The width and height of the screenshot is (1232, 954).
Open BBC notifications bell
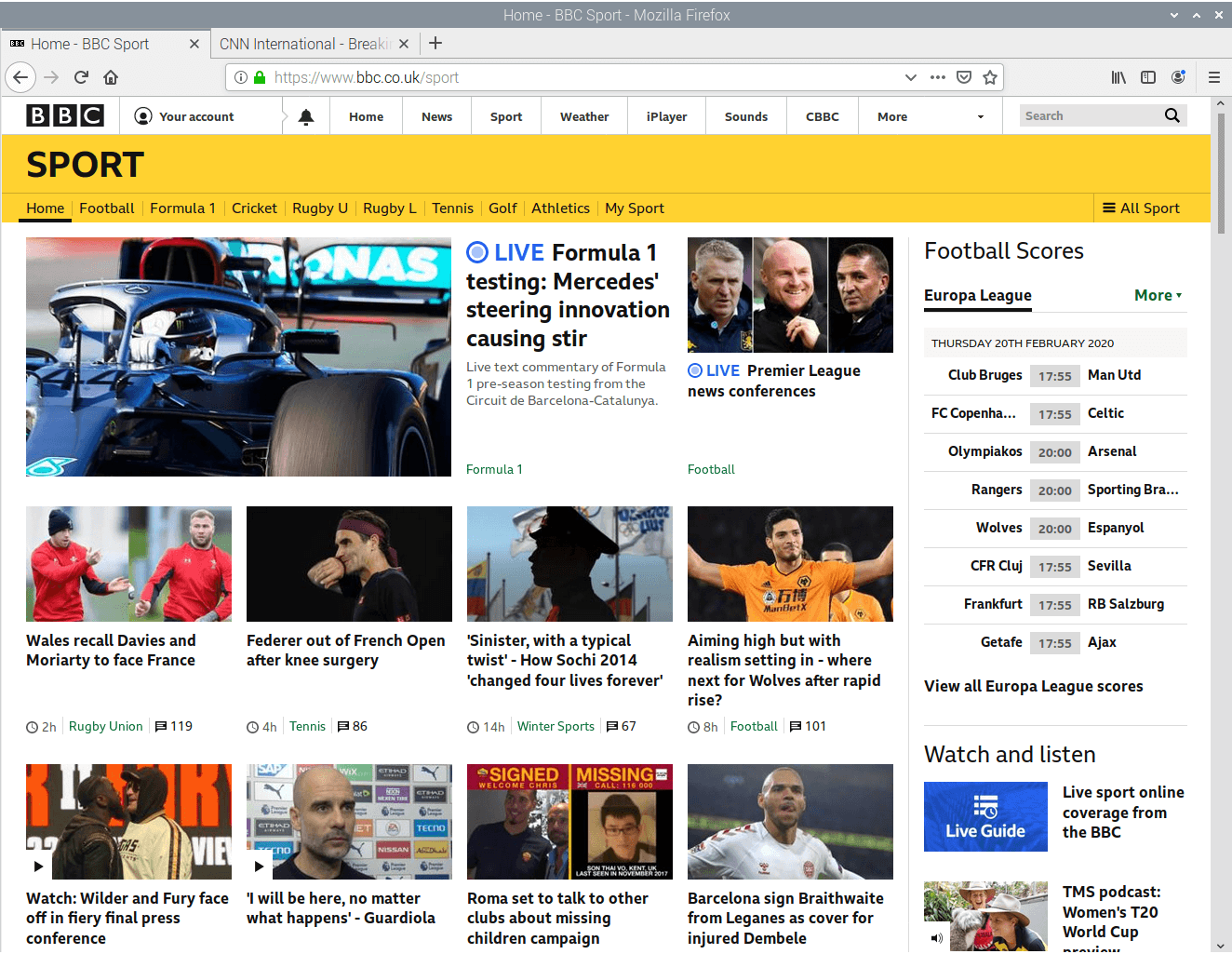(306, 116)
